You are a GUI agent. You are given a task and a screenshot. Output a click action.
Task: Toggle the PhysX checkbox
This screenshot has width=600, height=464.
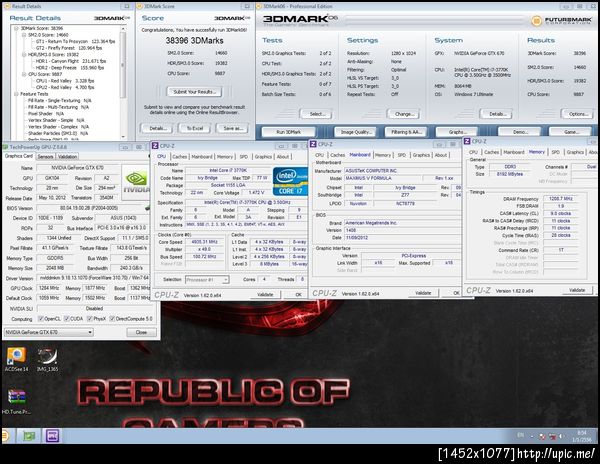90,319
